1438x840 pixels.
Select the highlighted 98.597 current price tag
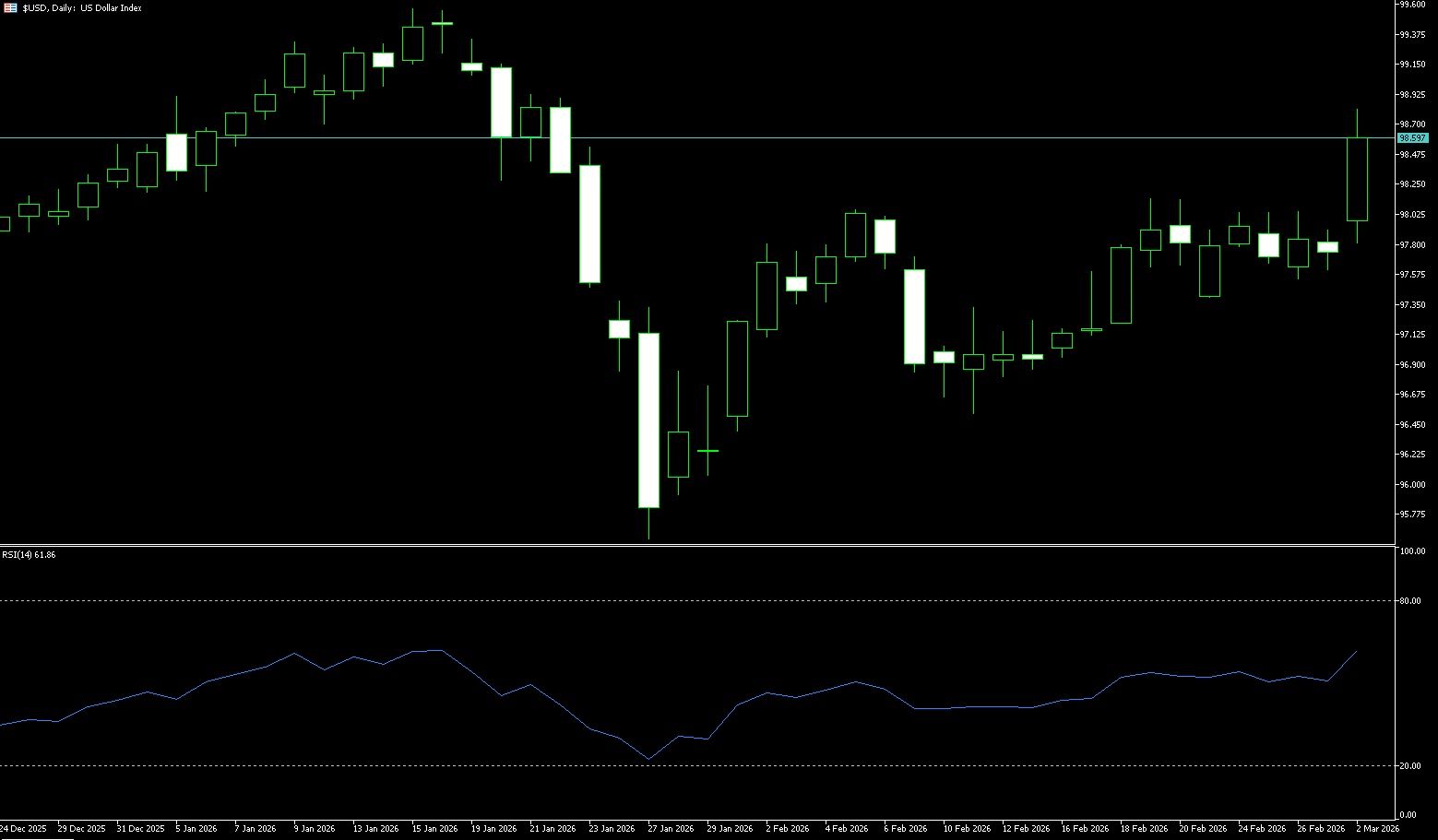point(1412,138)
